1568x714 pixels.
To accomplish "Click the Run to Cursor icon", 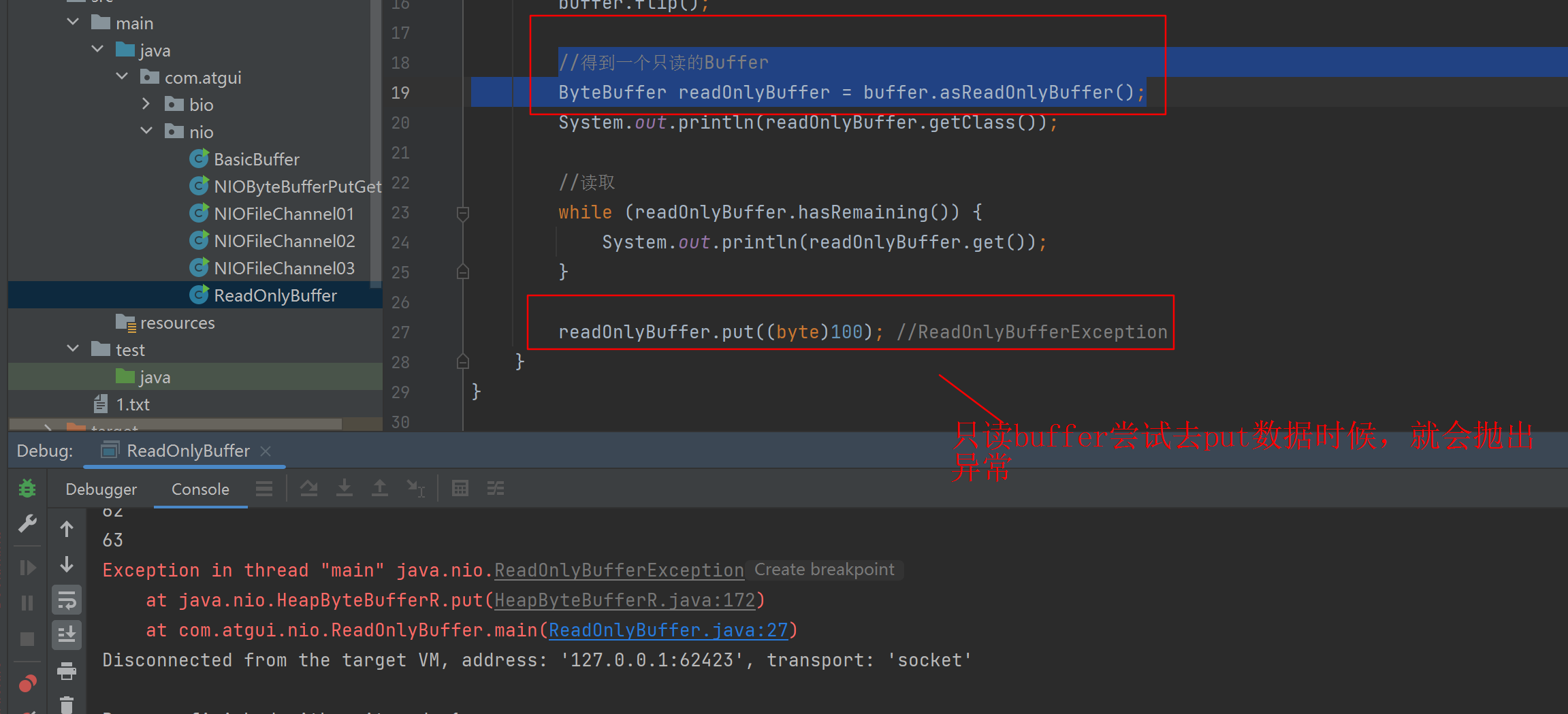I will (x=415, y=488).
